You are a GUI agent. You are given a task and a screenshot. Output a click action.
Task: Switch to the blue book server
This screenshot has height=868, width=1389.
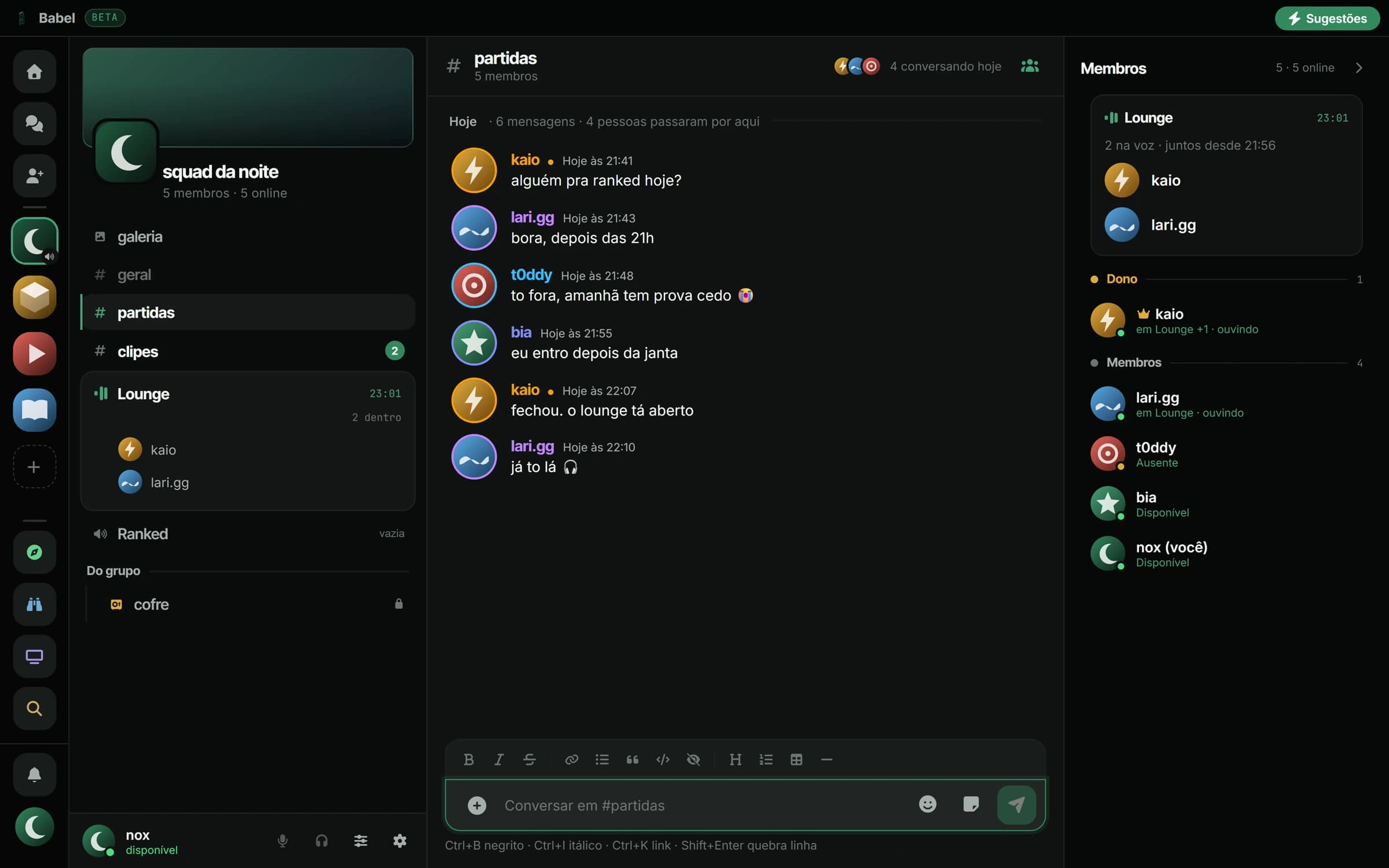tap(34, 410)
